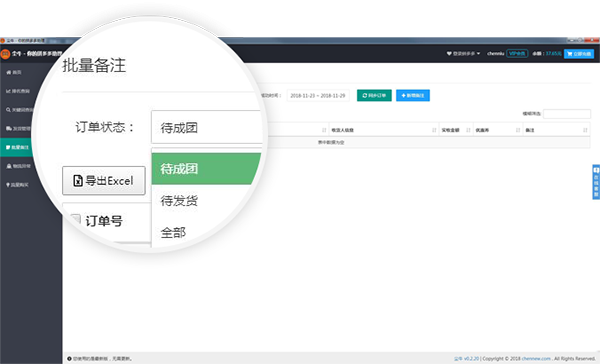Open the chenniew.com footer link
Viewport: 600px width, 364px height.
click(x=536, y=359)
